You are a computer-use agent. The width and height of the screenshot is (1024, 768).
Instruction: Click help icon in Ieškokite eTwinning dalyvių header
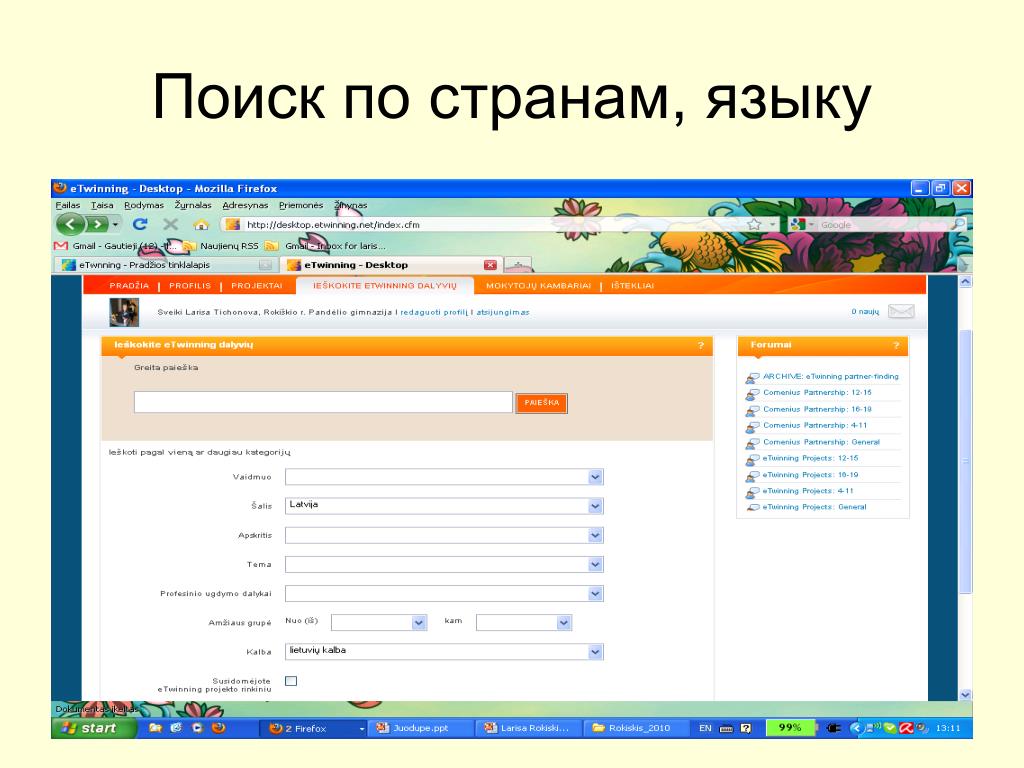point(701,345)
